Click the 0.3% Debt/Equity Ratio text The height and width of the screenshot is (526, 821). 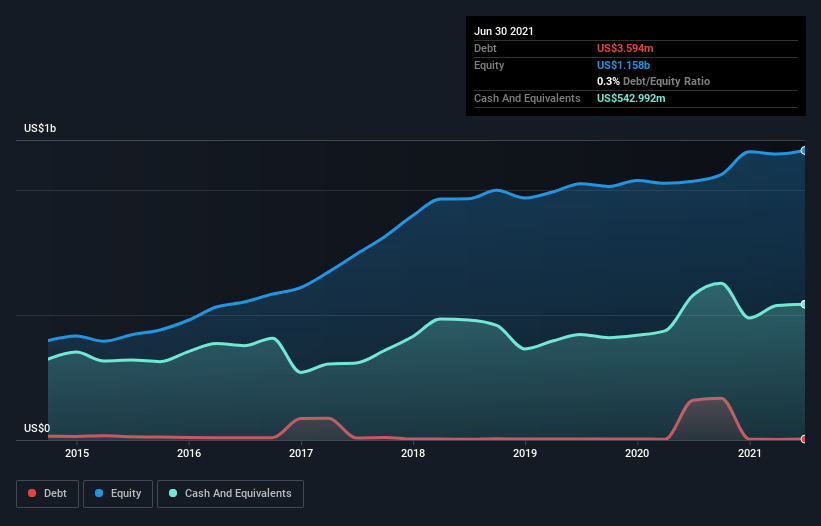click(653, 82)
